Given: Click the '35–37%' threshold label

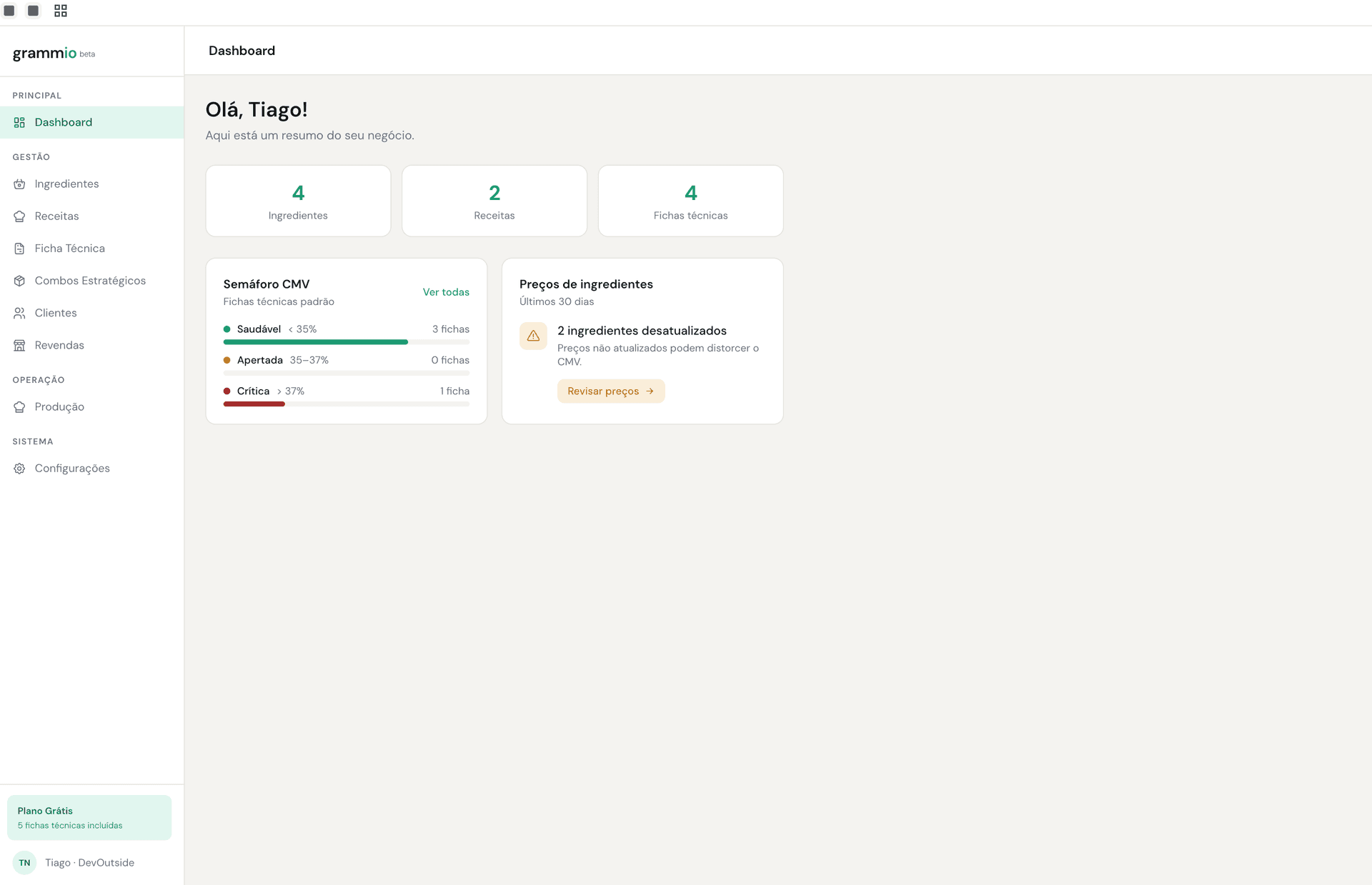Looking at the screenshot, I should (x=309, y=360).
